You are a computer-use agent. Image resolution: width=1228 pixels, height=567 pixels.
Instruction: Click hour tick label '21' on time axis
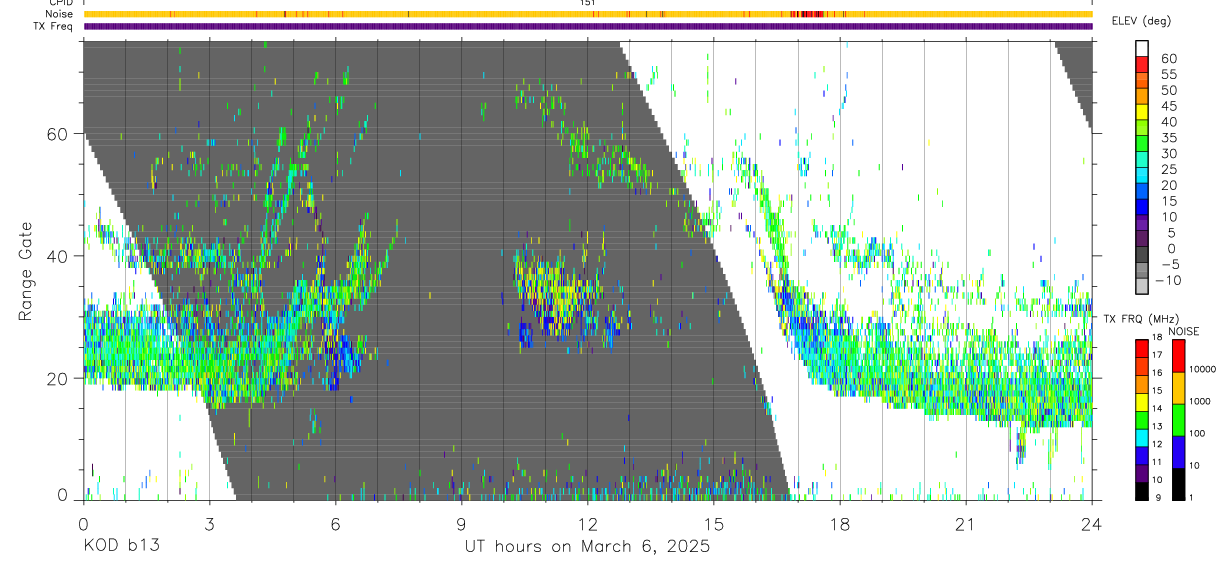pyautogui.click(x=965, y=523)
